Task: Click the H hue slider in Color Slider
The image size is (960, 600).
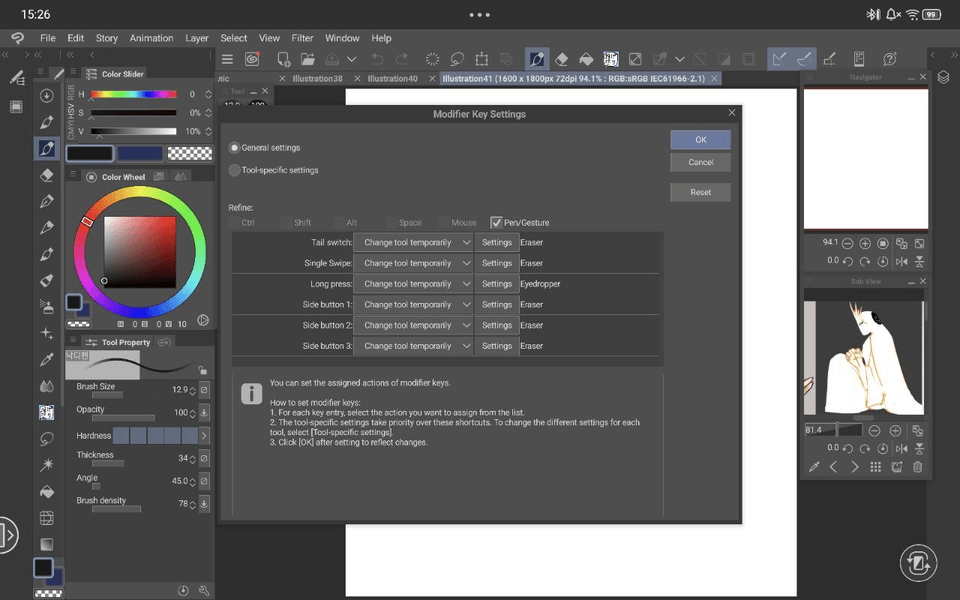Action: pos(133,94)
